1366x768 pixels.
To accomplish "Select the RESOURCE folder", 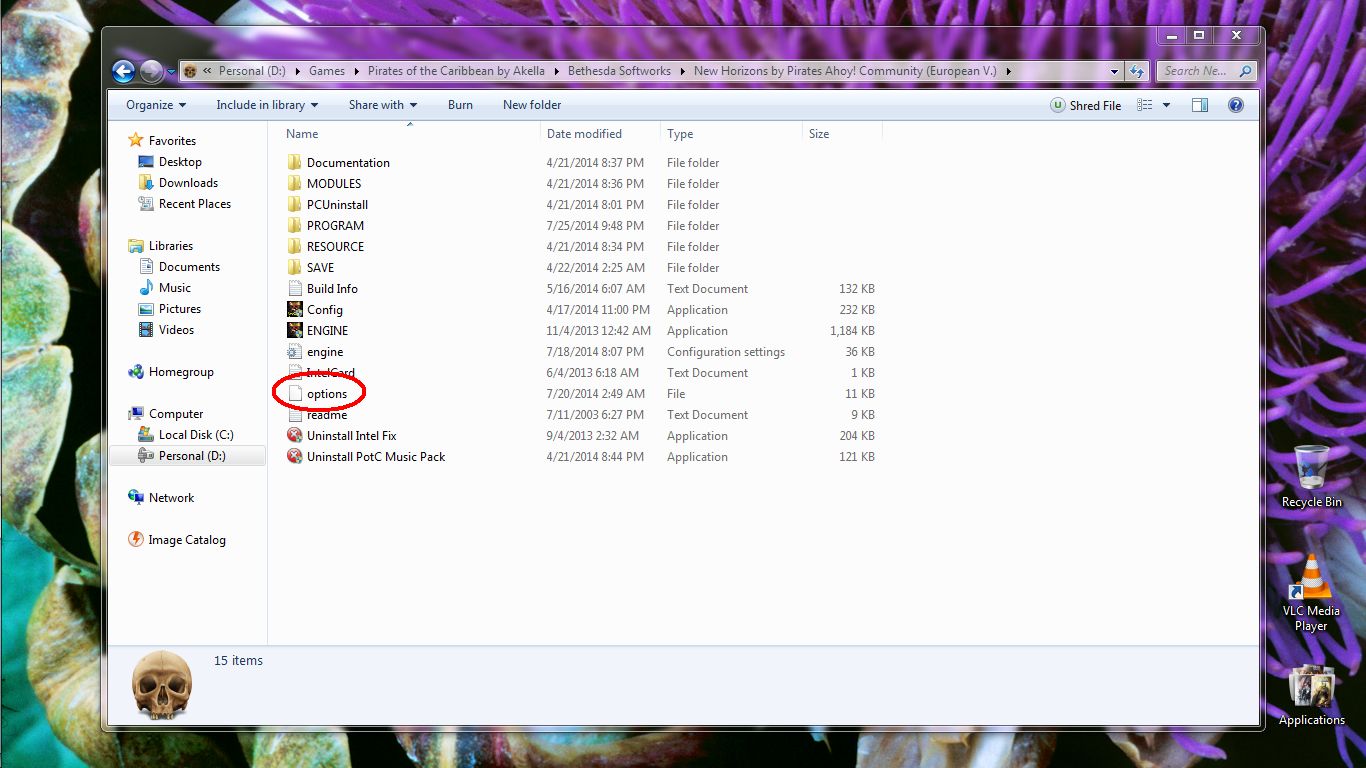I will click(x=335, y=247).
